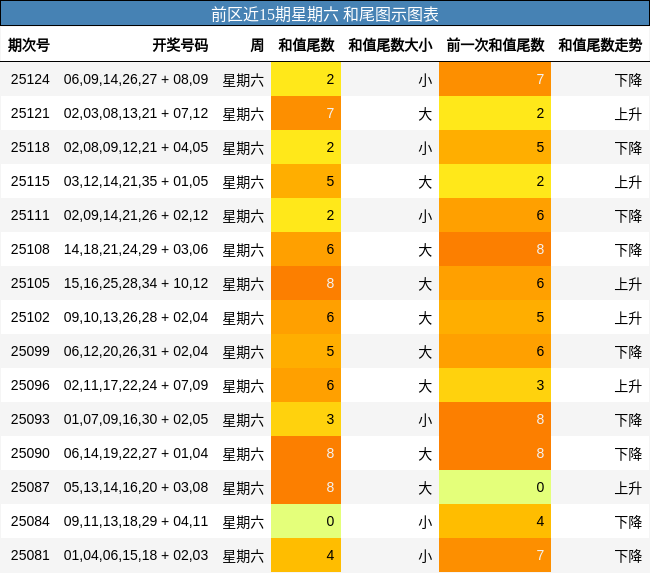Select winning numbers 03,12,14,21,35 + 01,05

136,181
